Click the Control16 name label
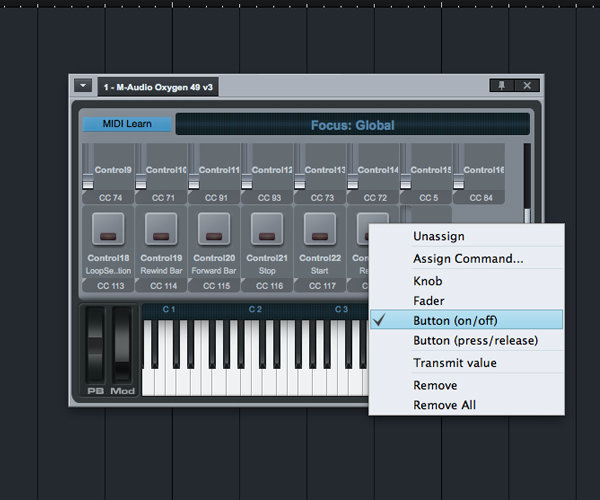The width and height of the screenshot is (600, 500). point(484,170)
